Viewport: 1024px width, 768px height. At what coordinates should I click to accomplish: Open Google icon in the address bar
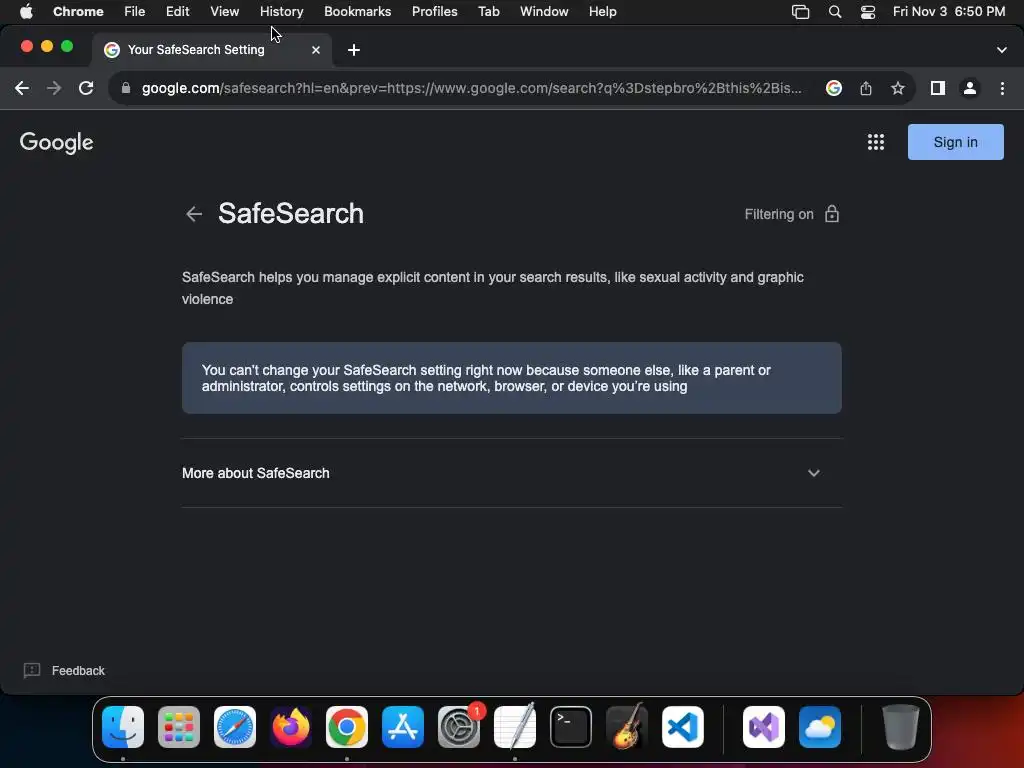click(833, 88)
